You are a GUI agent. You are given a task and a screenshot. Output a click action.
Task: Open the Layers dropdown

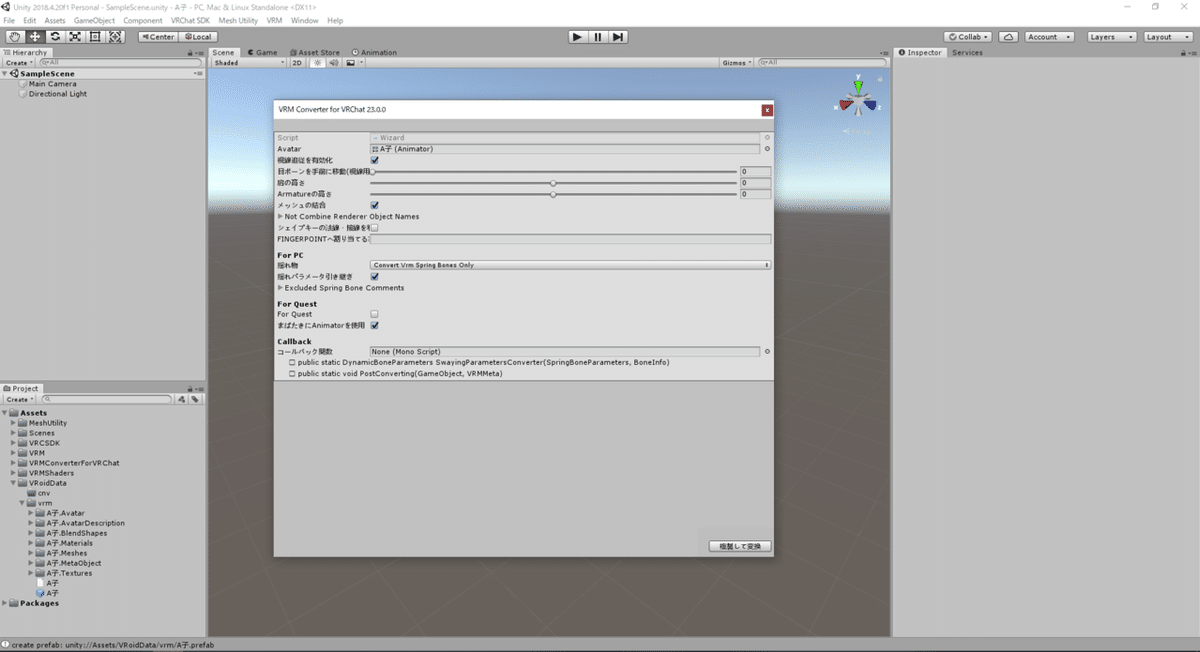(x=1111, y=36)
